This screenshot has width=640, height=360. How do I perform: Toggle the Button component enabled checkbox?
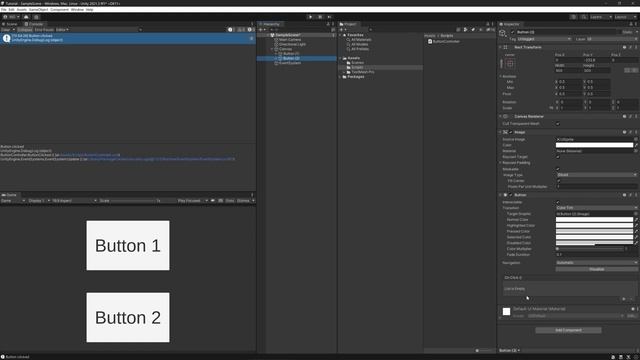pyautogui.click(x=511, y=195)
